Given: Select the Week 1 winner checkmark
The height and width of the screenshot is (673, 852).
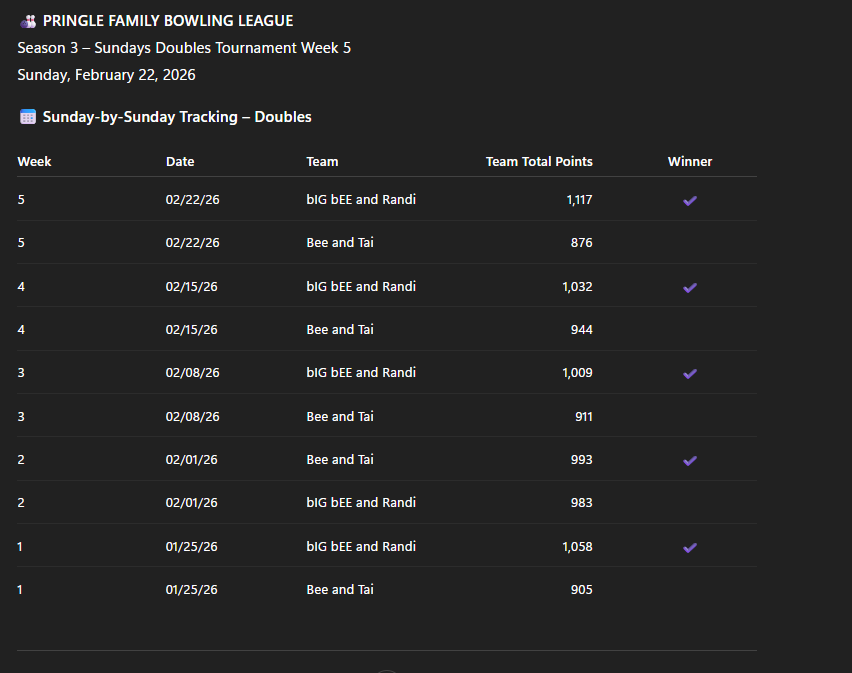Looking at the screenshot, I should 690,547.
